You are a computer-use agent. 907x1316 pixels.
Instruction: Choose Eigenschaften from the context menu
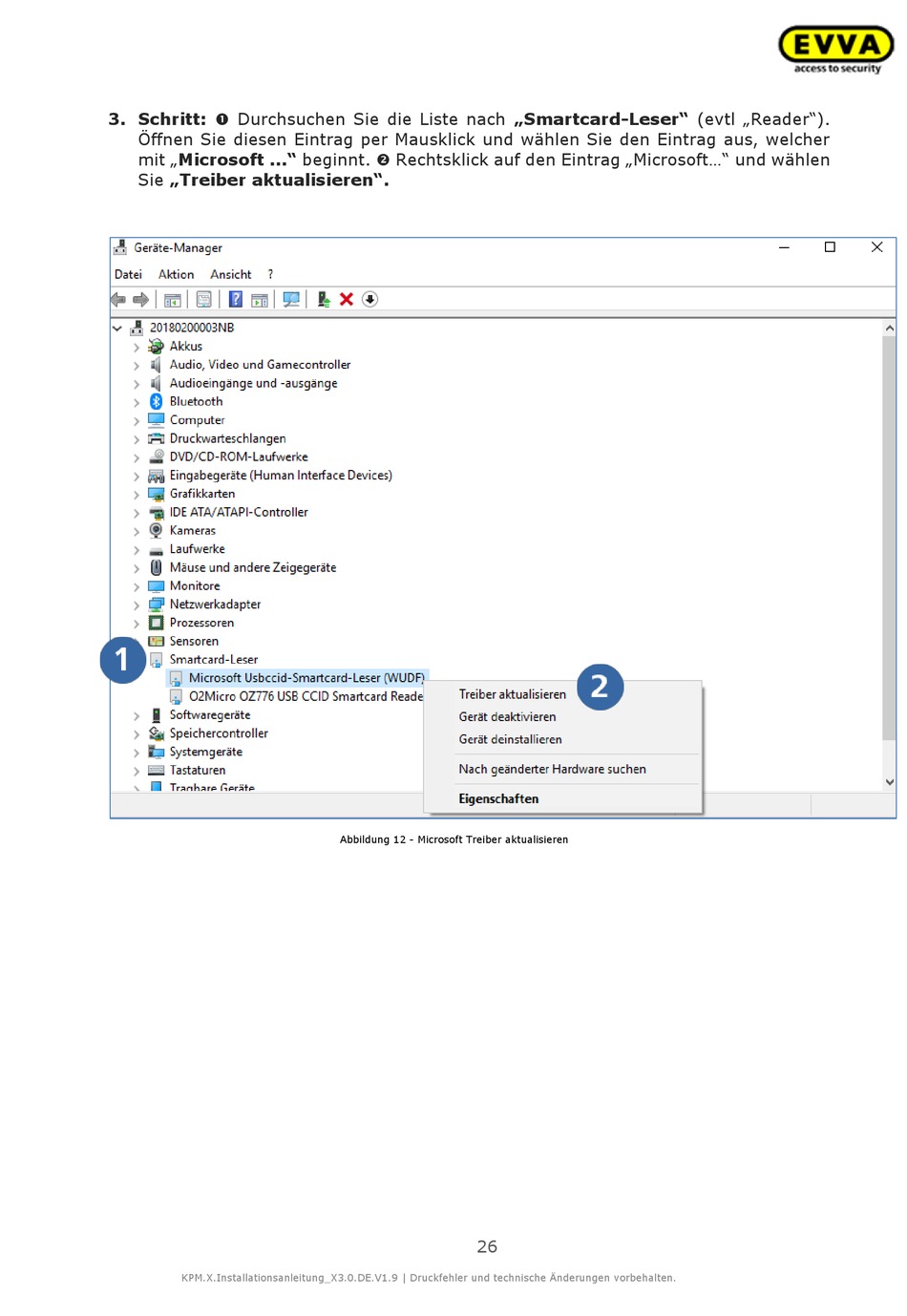(499, 799)
